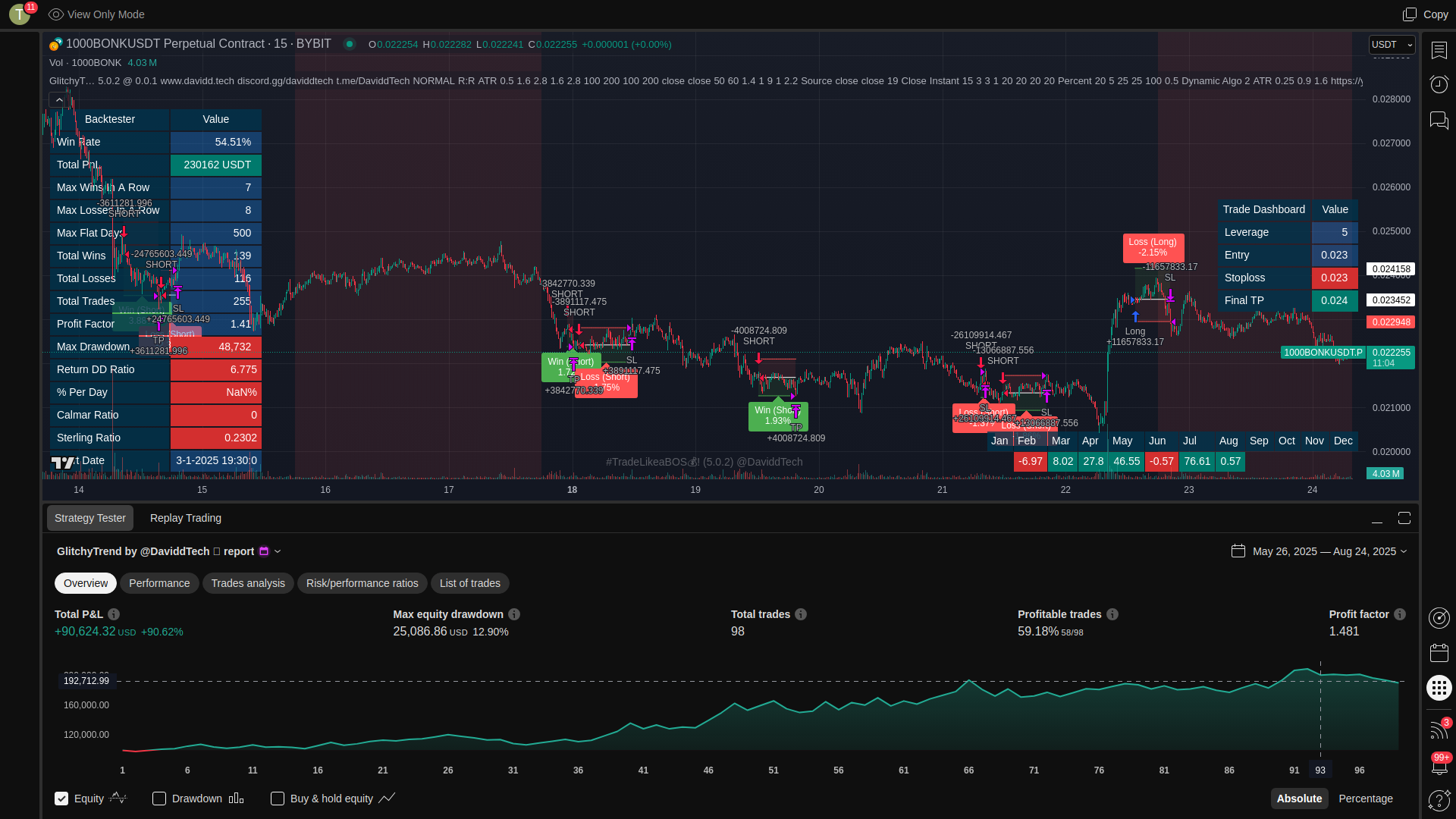Select the Overview tab
This screenshot has height=819, width=1456.
pos(86,583)
